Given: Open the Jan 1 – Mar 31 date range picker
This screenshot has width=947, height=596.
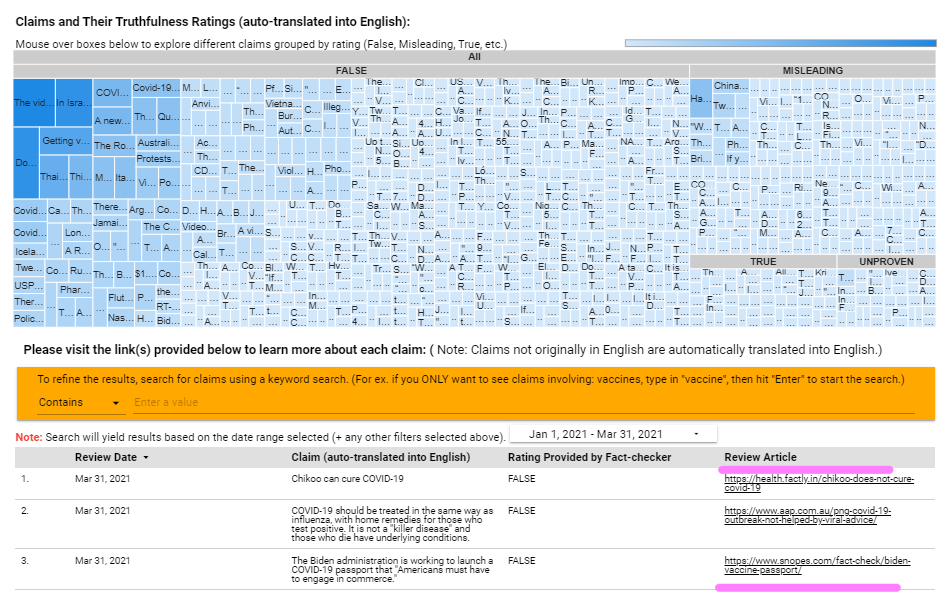Looking at the screenshot, I should click(x=612, y=434).
